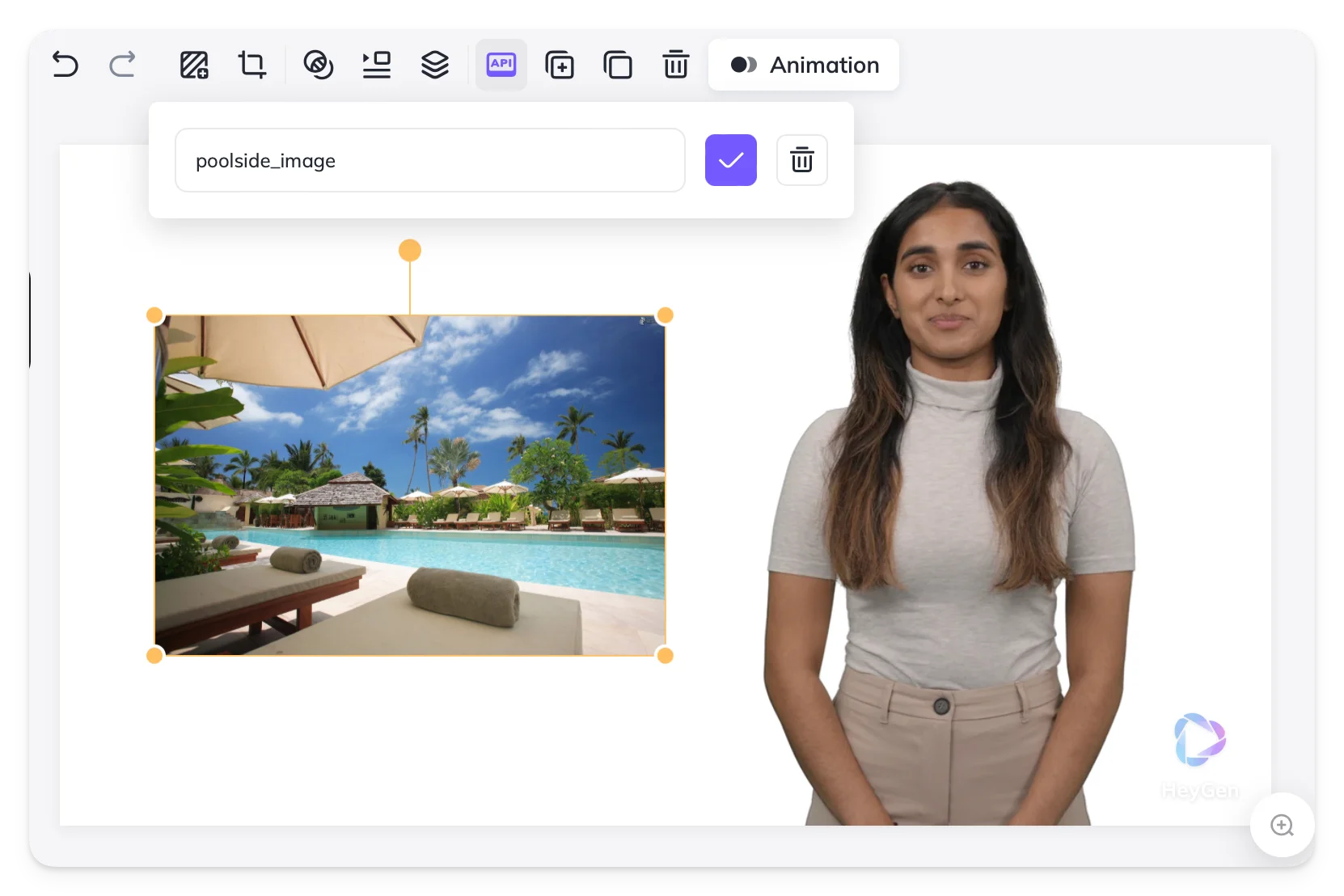The image size is (1344, 896).
Task: Click the rotation handle above the image
Action: [410, 251]
